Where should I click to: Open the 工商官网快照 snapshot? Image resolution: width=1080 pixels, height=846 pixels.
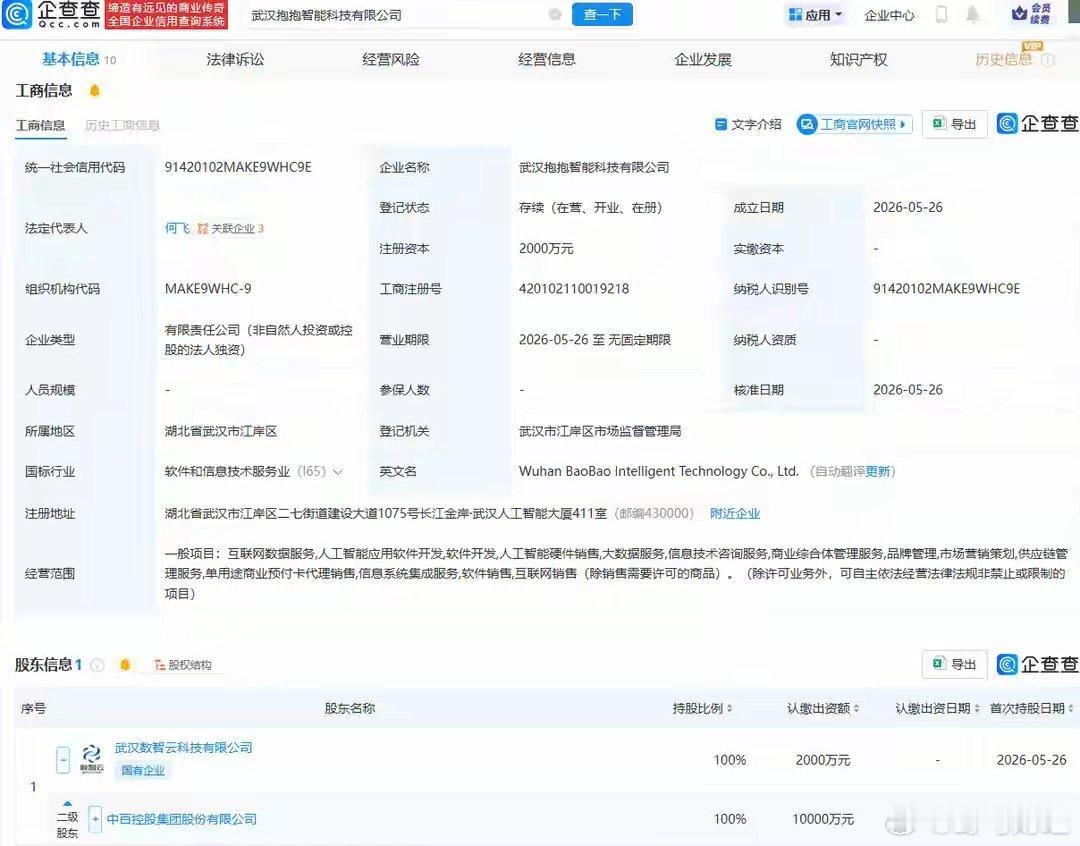(x=854, y=124)
